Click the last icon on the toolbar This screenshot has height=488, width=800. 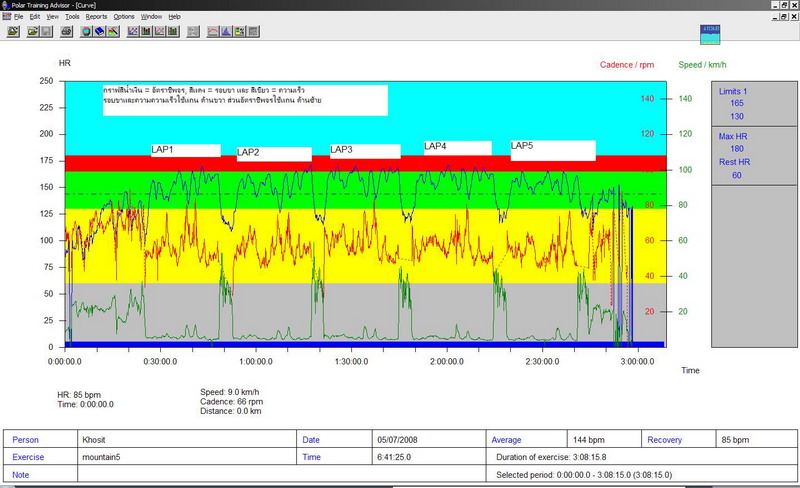255,31
